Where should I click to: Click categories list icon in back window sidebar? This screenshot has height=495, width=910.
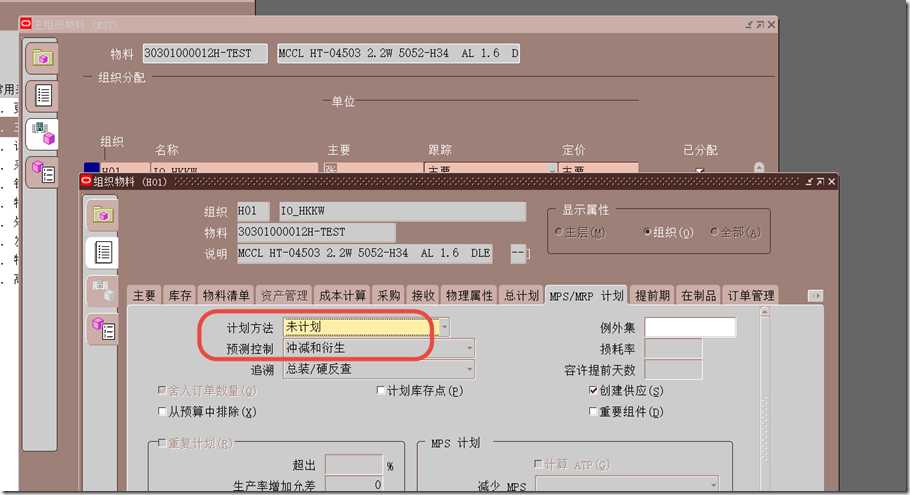pos(43,172)
